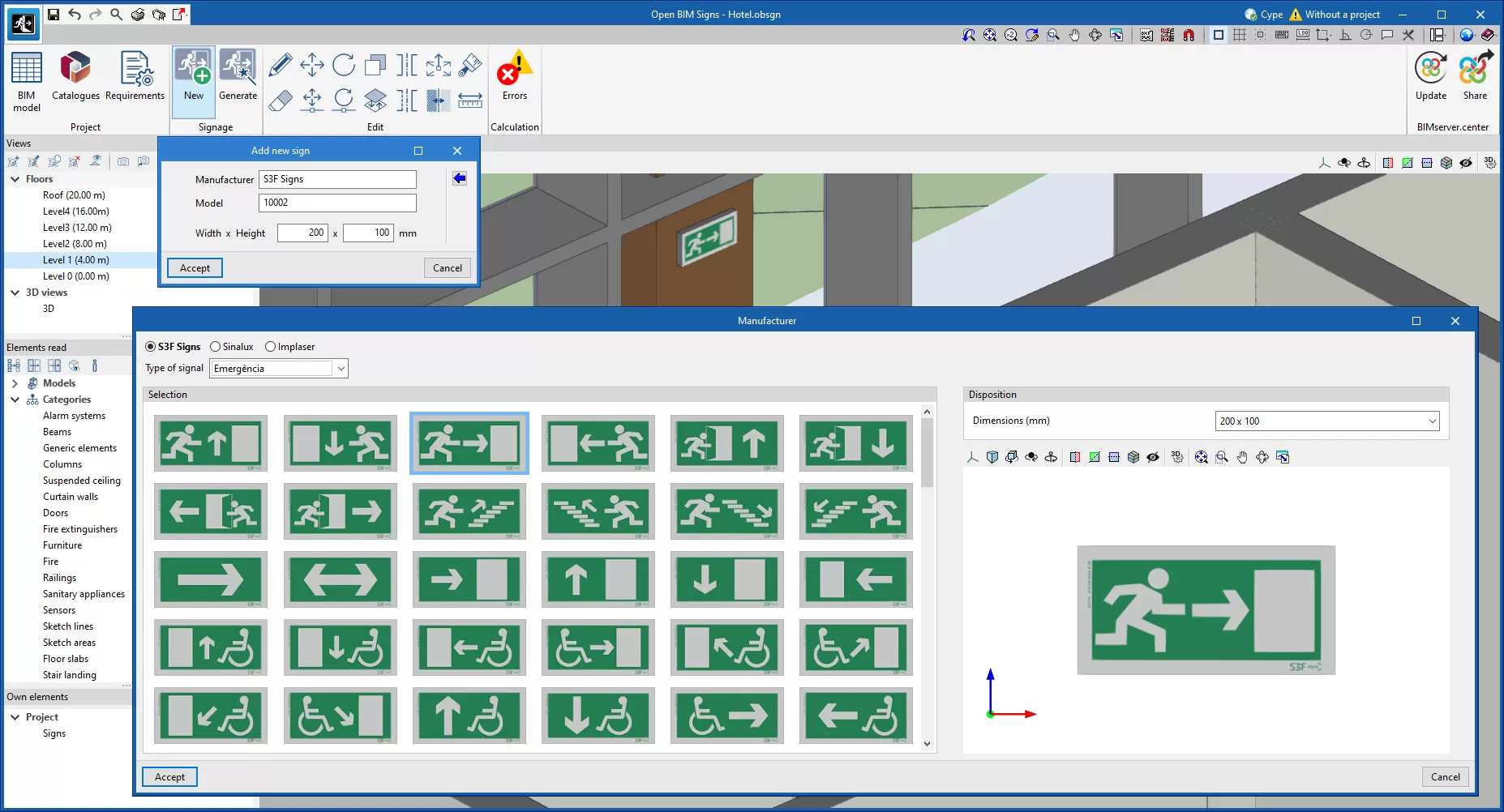Click the Model input field
The width and height of the screenshot is (1504, 812).
click(x=337, y=203)
